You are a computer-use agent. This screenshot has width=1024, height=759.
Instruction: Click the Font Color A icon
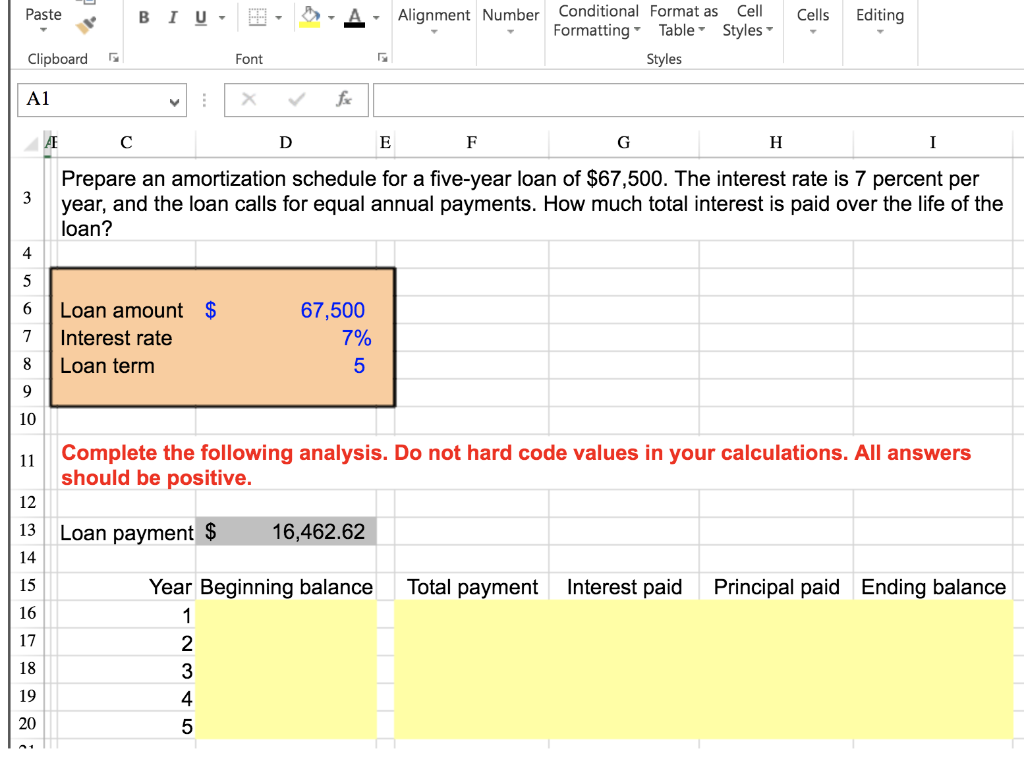tap(352, 15)
